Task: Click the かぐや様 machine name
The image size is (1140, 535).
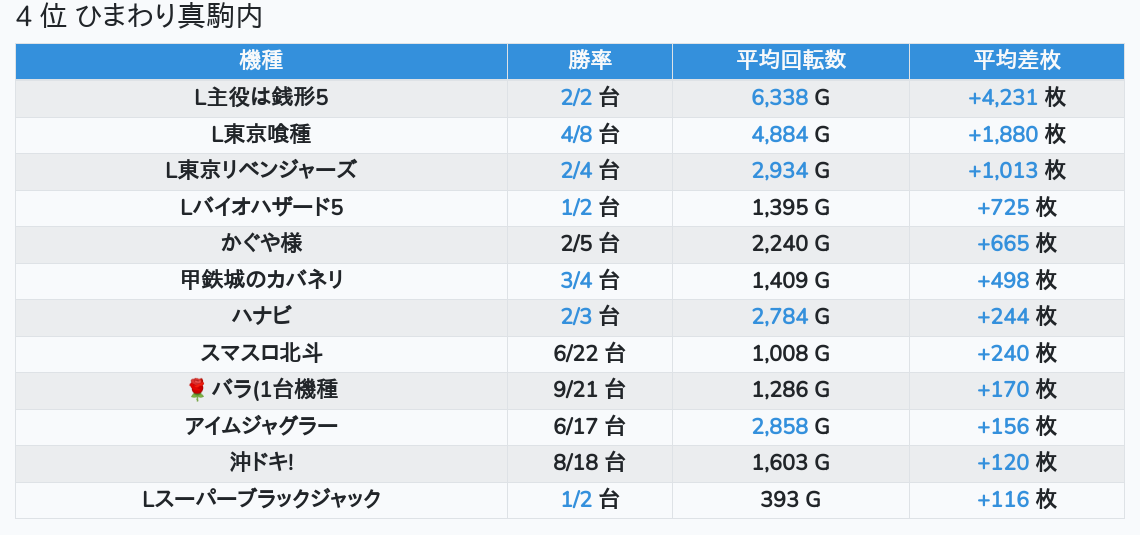Action: (x=261, y=244)
